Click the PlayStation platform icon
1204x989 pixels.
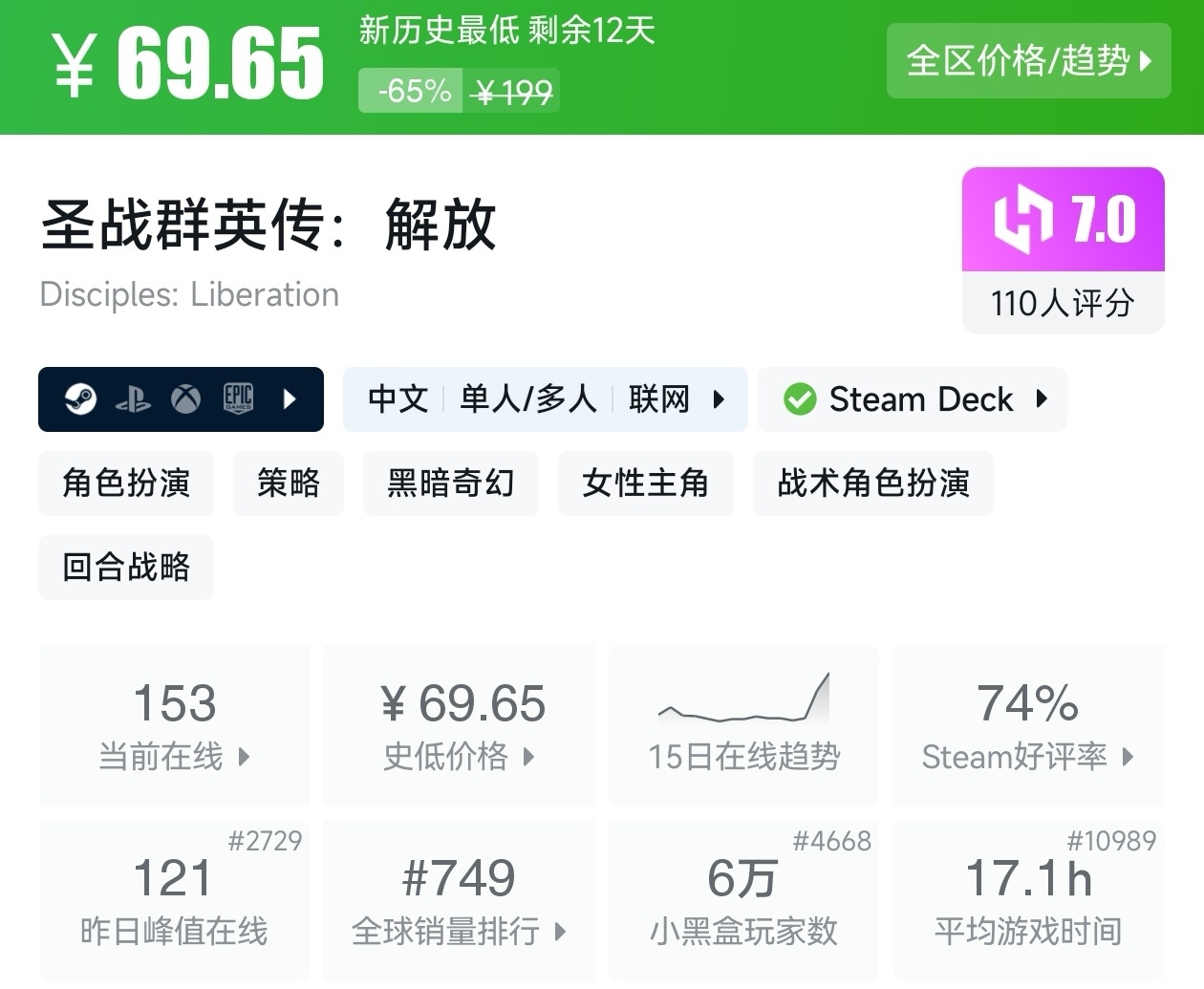[133, 399]
